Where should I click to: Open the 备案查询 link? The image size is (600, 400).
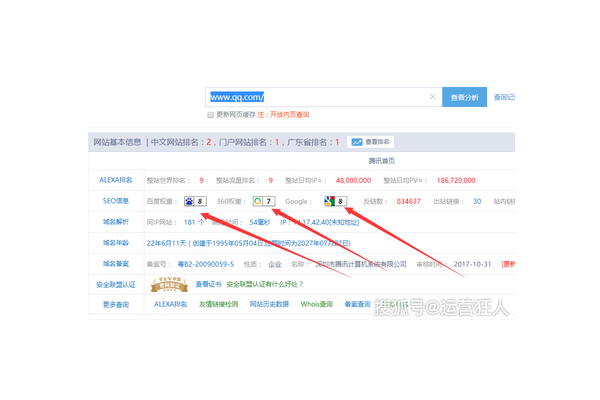pyautogui.click(x=357, y=304)
